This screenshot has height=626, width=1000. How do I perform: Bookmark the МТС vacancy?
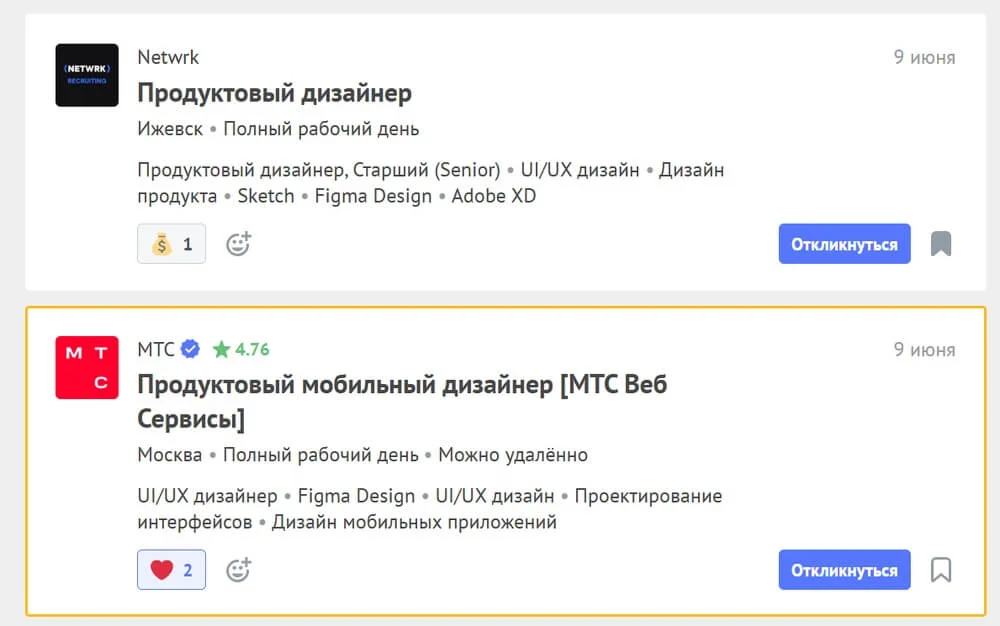[x=940, y=570]
